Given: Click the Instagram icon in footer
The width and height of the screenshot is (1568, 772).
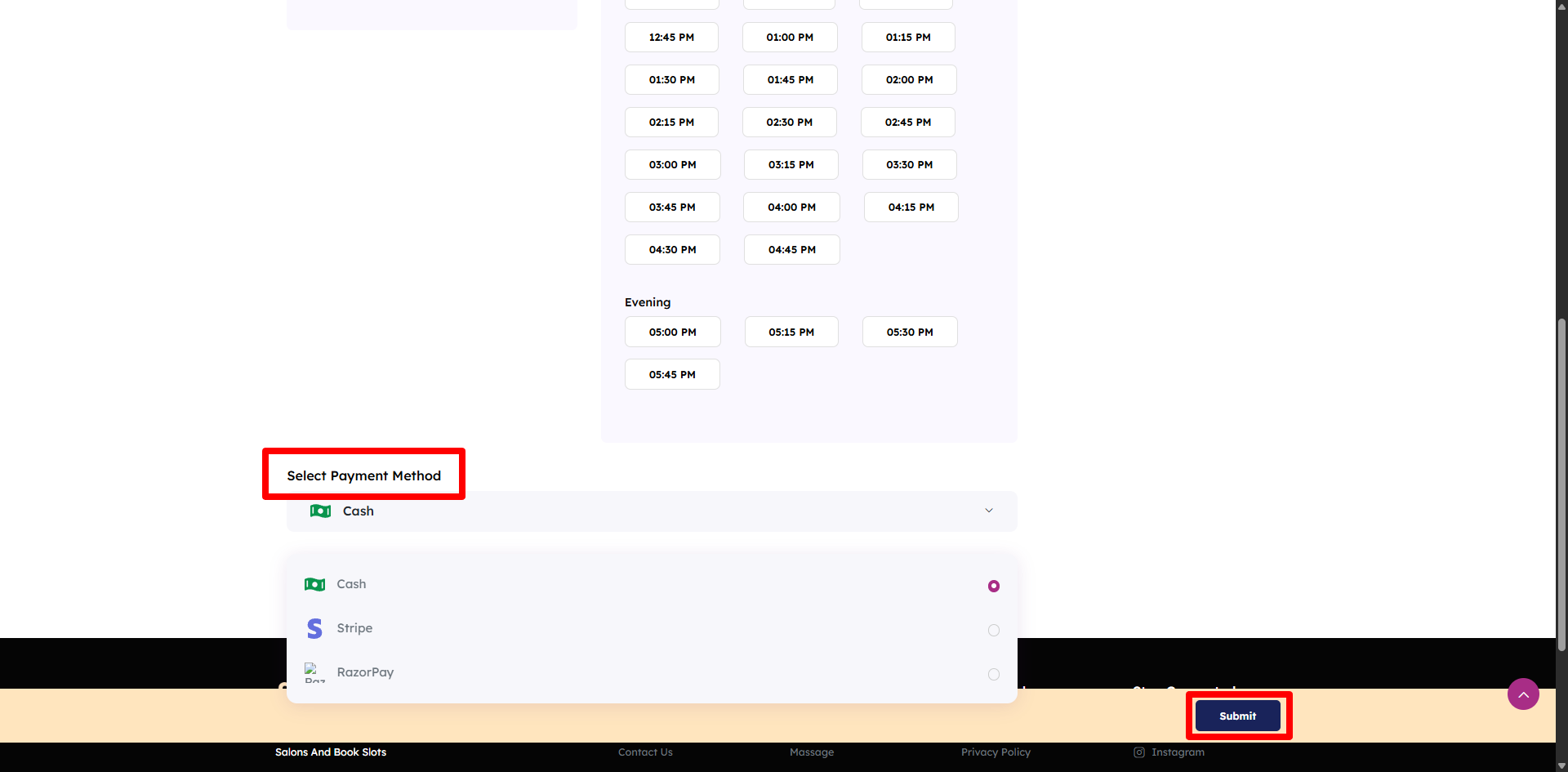Looking at the screenshot, I should (1139, 752).
